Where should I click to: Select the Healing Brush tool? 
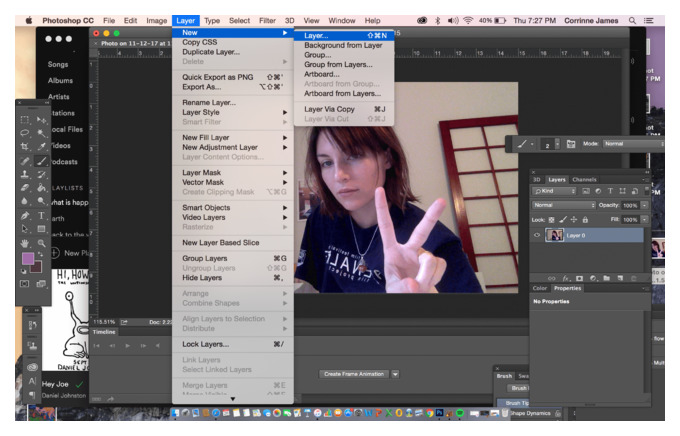25,161
